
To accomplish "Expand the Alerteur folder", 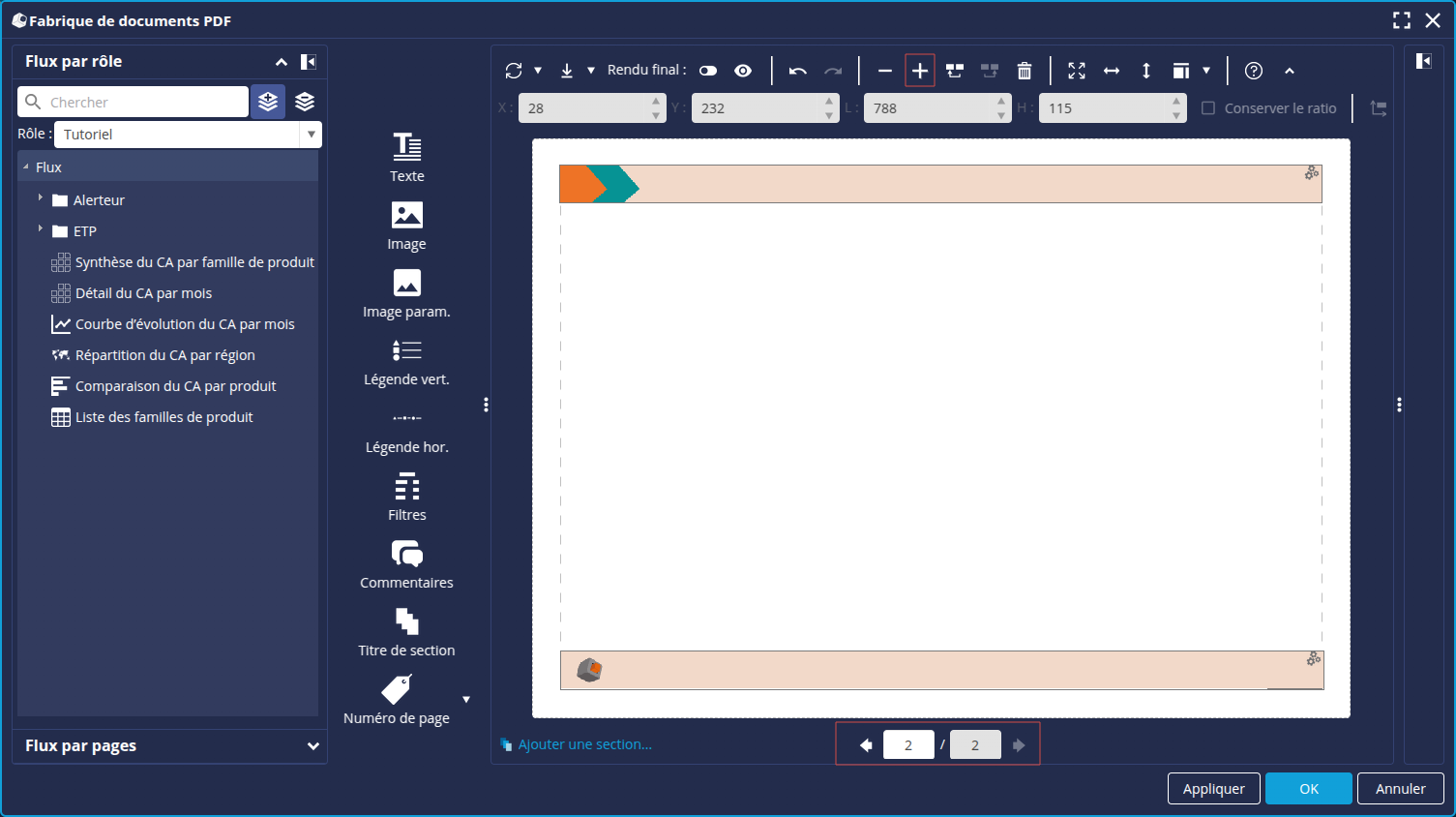I will coord(41,198).
